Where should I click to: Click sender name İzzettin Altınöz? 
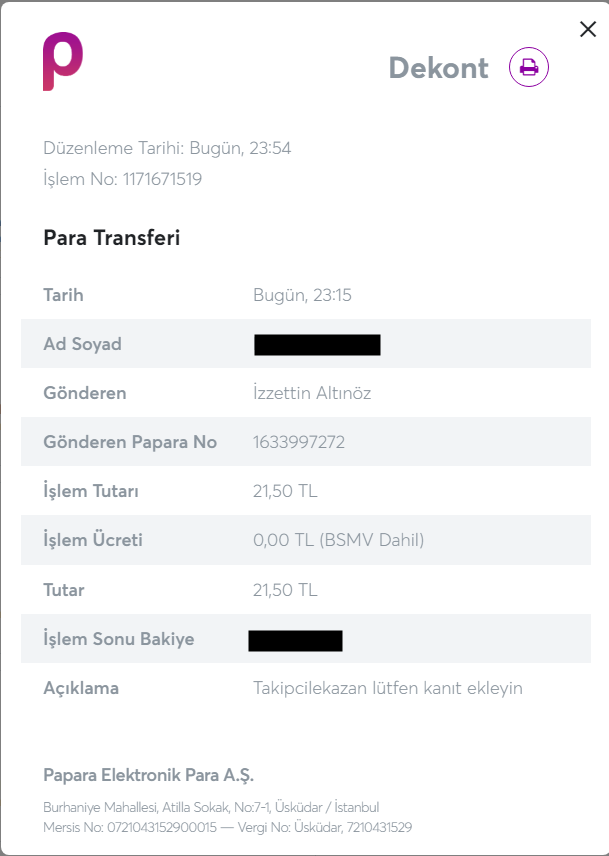click(312, 393)
